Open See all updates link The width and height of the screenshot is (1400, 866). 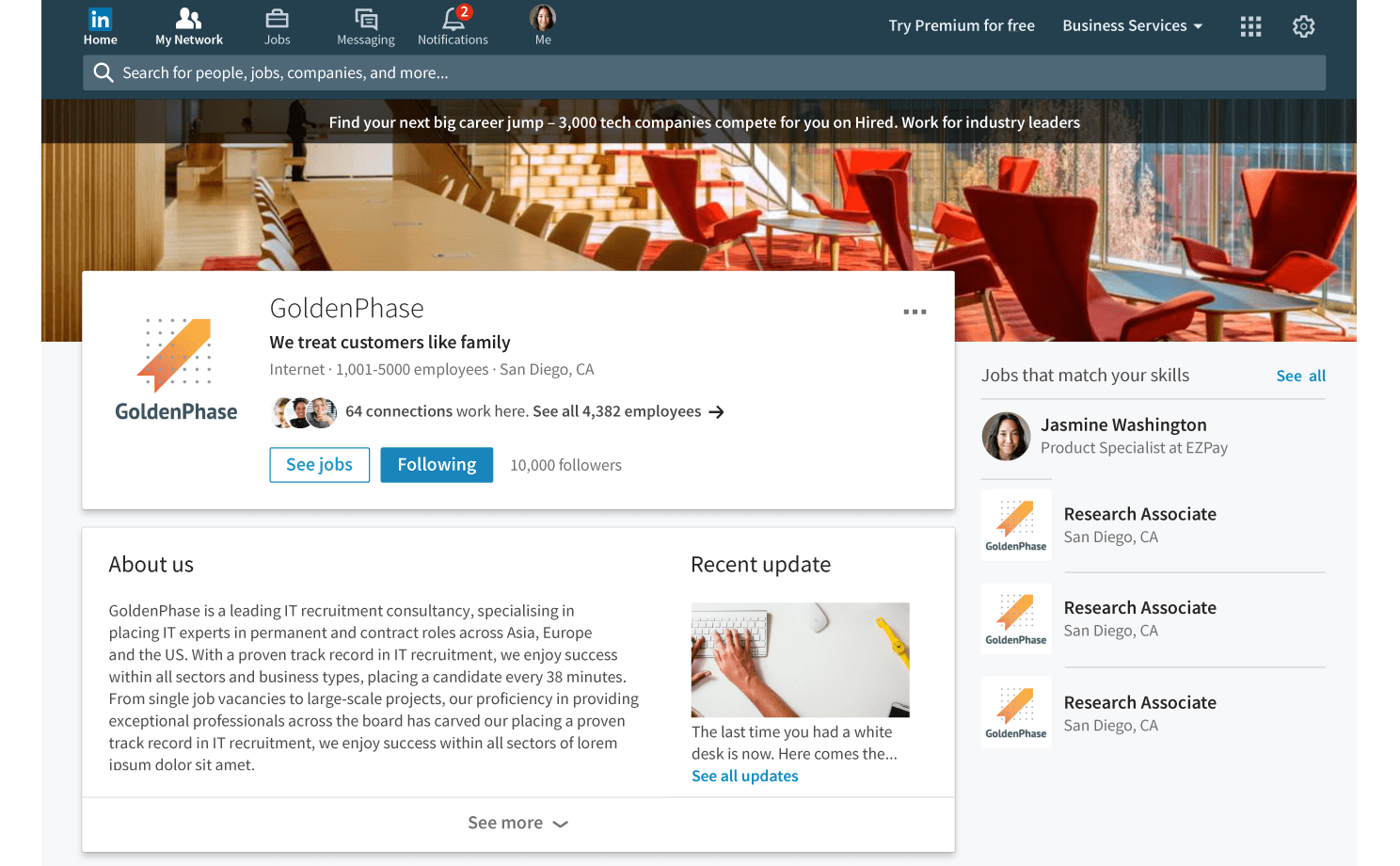pyautogui.click(x=744, y=777)
